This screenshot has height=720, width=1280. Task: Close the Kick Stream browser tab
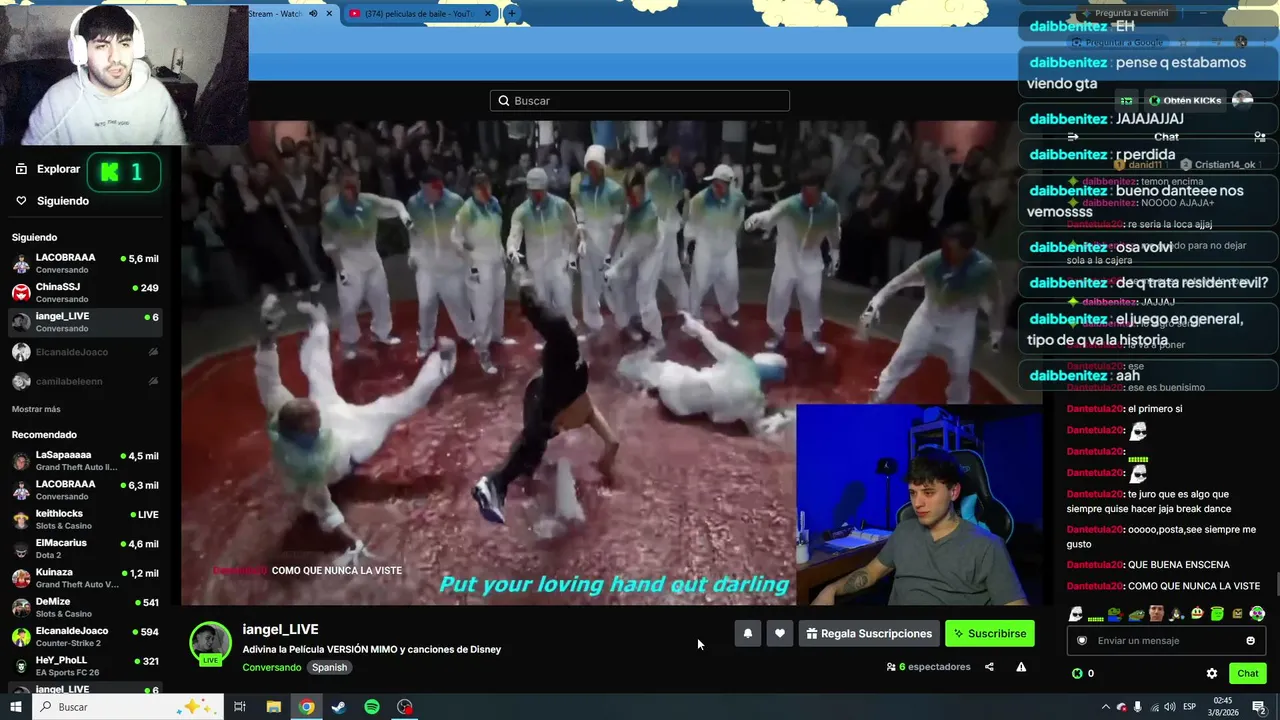tap(329, 13)
